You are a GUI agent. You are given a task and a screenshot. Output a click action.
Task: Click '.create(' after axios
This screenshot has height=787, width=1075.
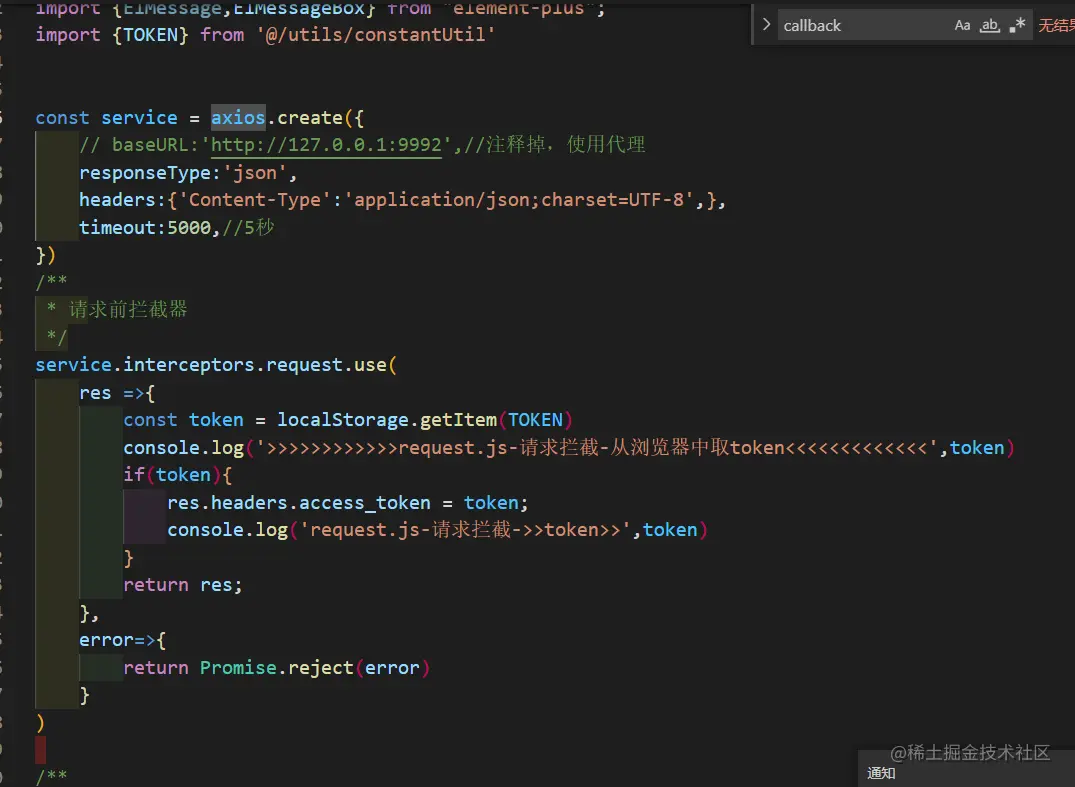[310, 118]
